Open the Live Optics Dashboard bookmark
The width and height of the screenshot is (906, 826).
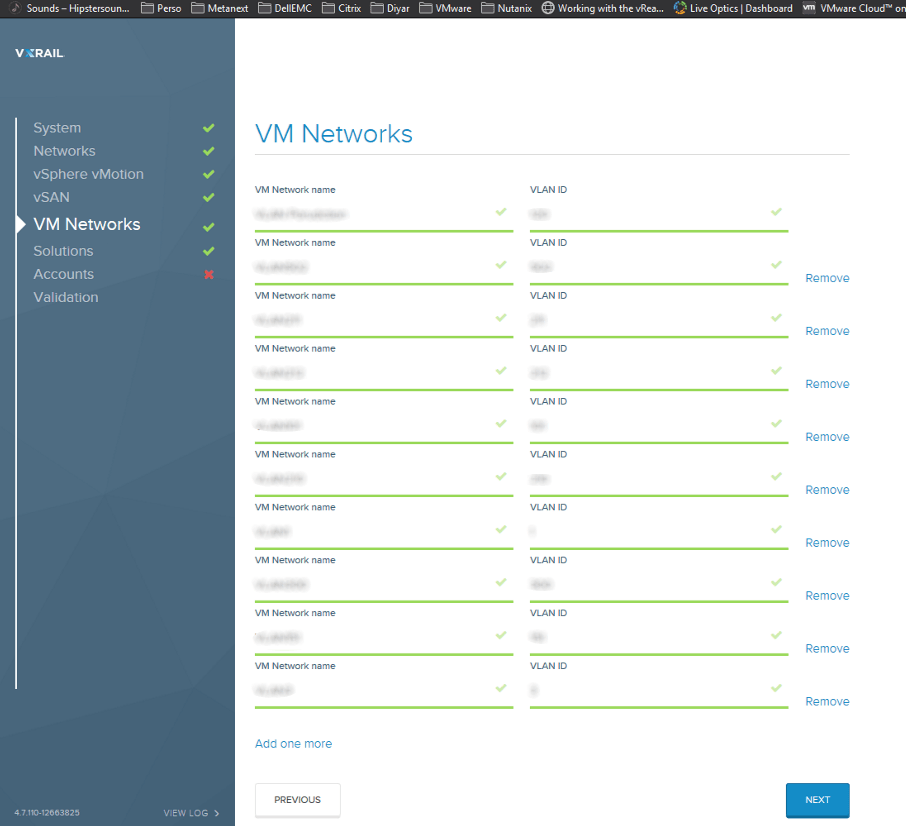click(733, 8)
